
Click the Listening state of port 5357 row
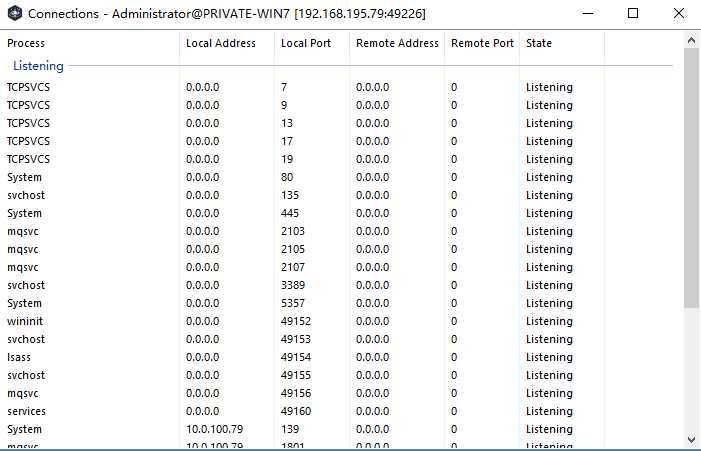tap(549, 303)
